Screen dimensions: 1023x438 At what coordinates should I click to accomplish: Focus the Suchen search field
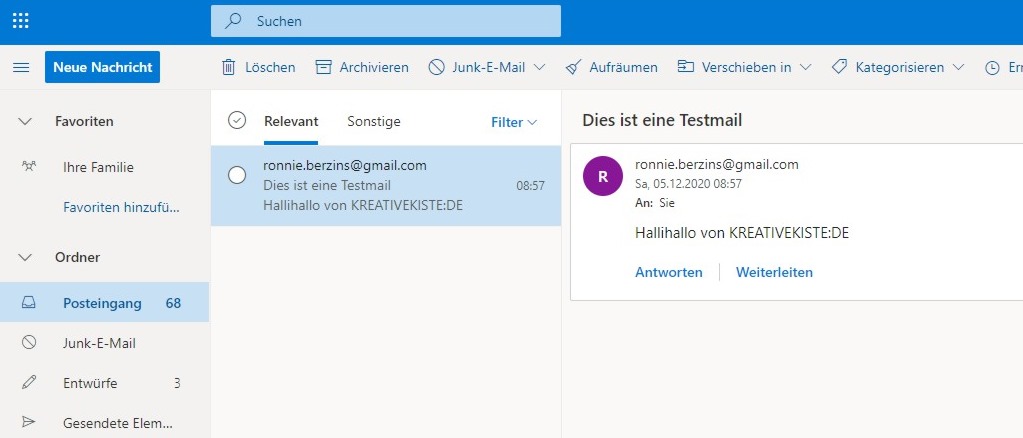coord(386,21)
